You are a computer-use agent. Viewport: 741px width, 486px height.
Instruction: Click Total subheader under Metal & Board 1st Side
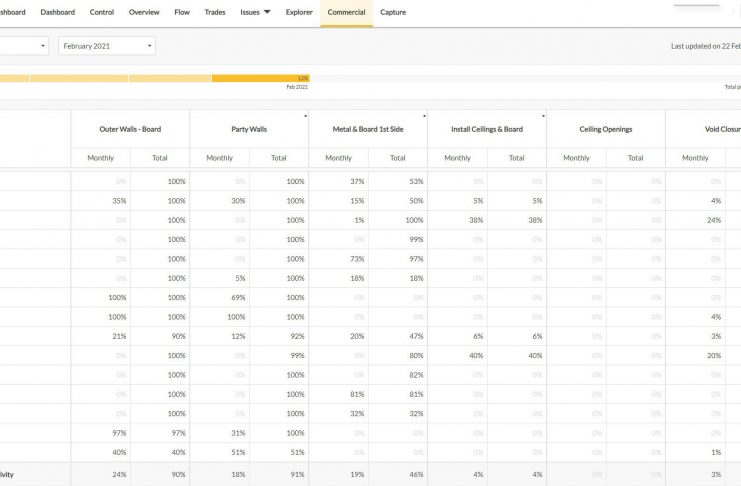point(397,158)
